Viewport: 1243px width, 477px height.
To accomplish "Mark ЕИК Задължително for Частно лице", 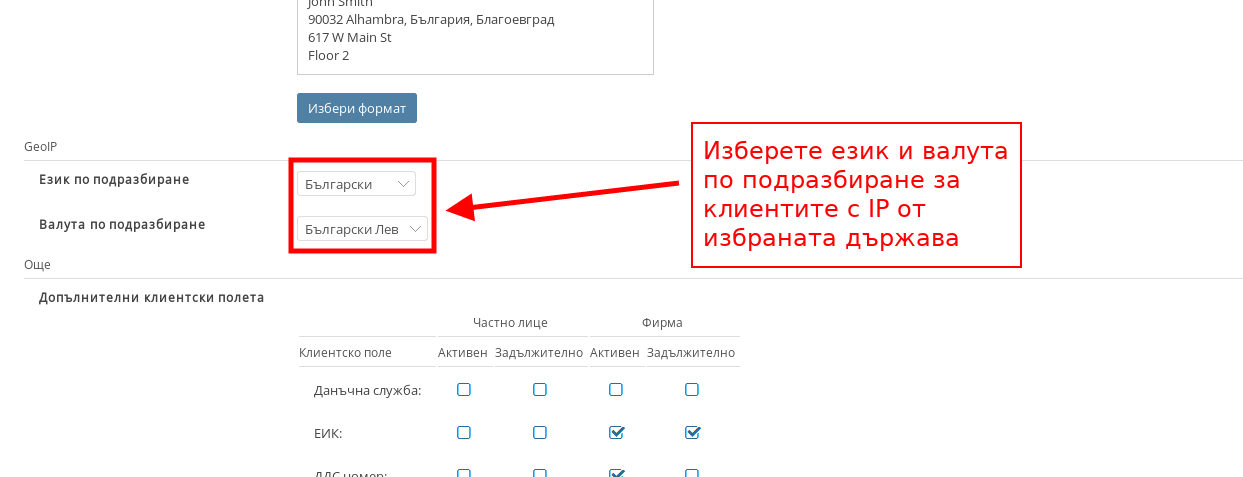I will click(x=540, y=433).
